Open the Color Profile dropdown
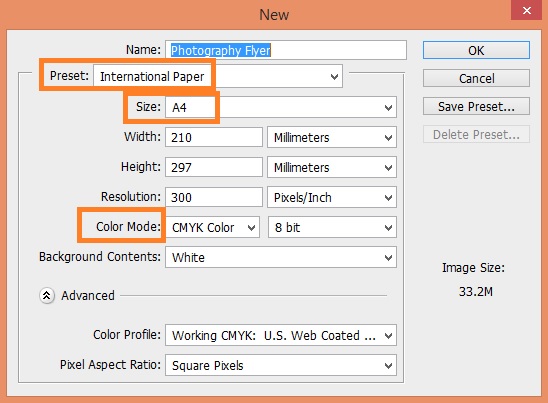Screen dimensions: 548x403 [281, 336]
